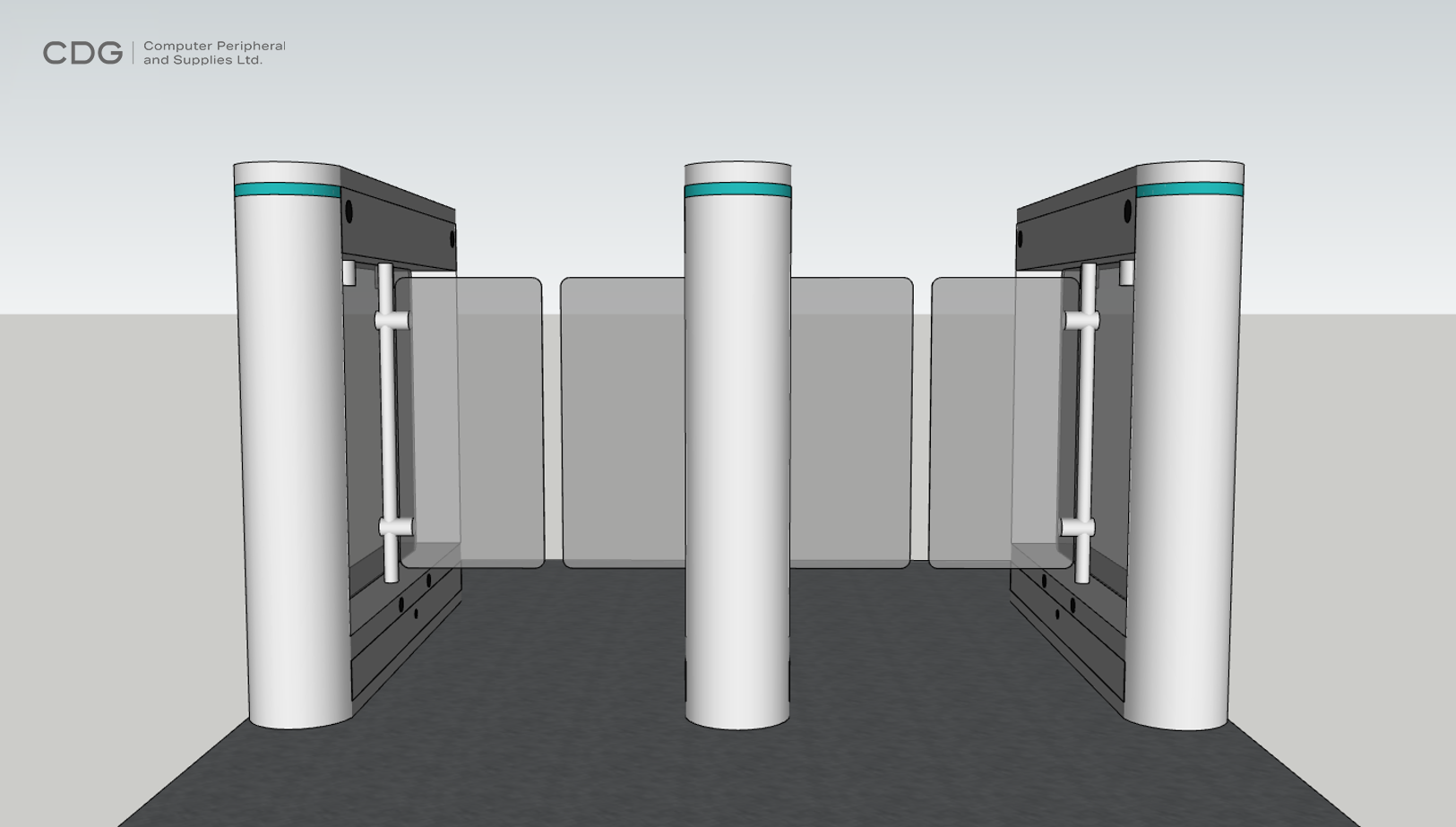Select the center white turnstile pillar
Viewport: 1456px width, 827px height.
click(x=737, y=448)
